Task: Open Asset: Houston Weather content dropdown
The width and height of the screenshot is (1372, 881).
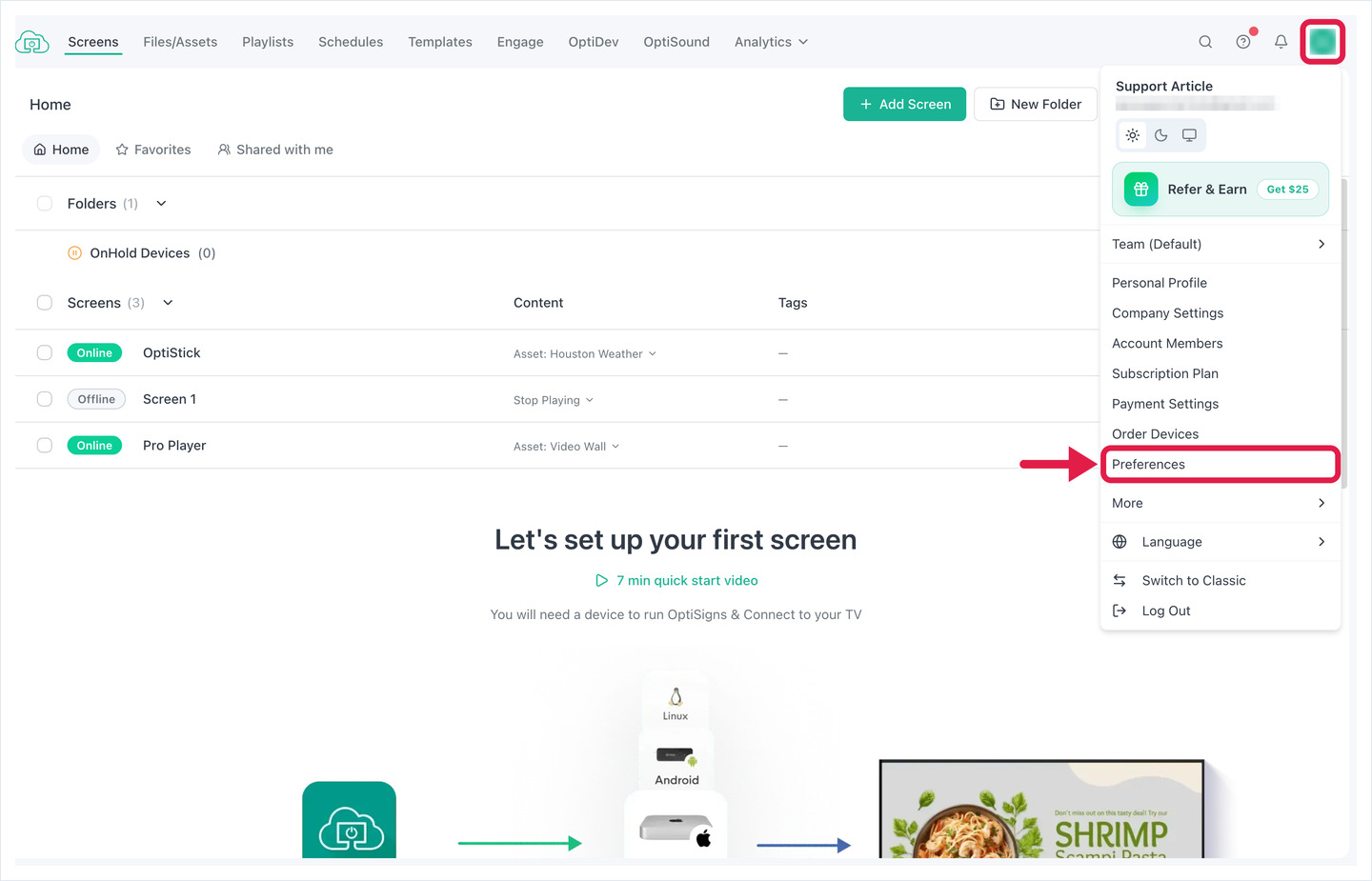Action: 585,353
